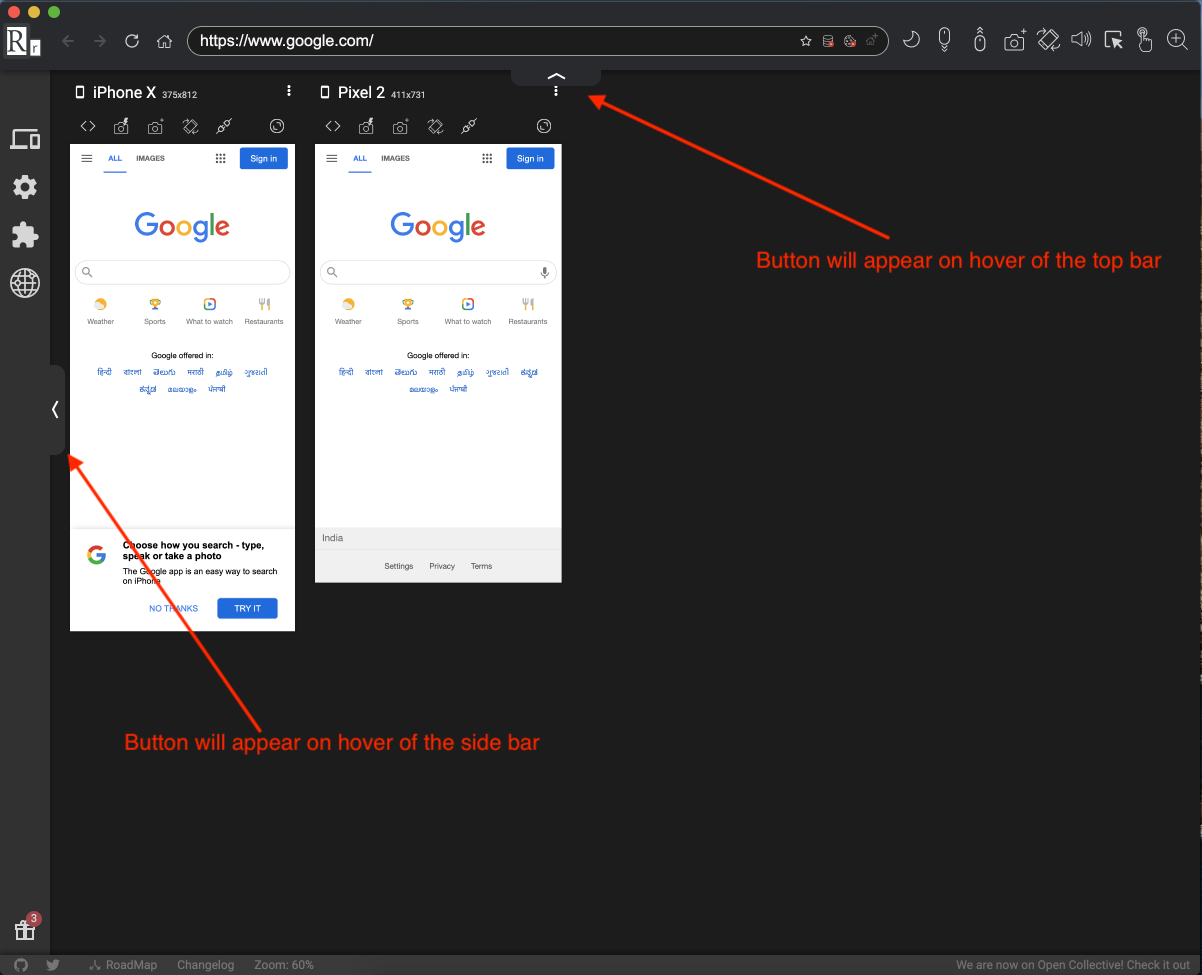Open Google apps grid in Pixel 2 preview
This screenshot has width=1202, height=975.
(x=487, y=158)
